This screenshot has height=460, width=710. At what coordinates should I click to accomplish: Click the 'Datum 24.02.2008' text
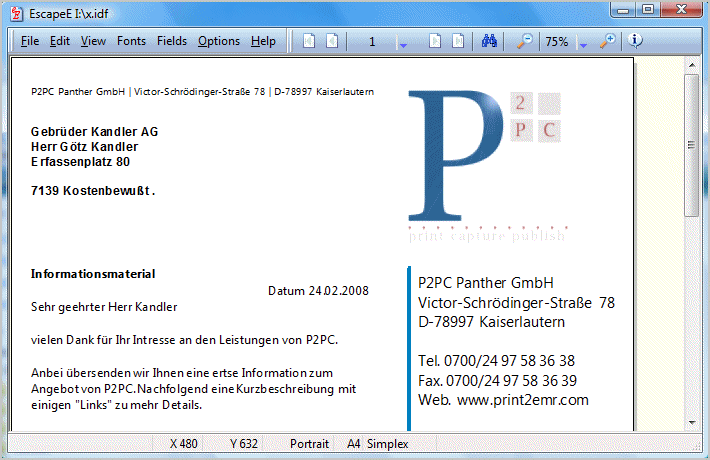tap(318, 291)
